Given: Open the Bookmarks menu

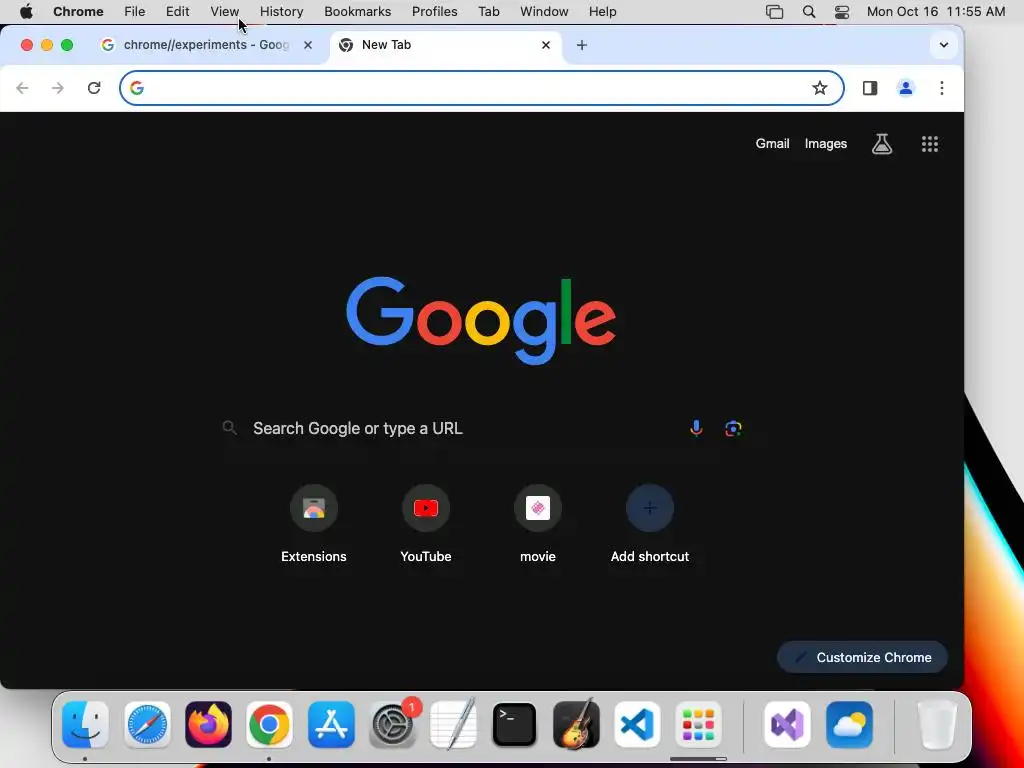Looking at the screenshot, I should (357, 12).
